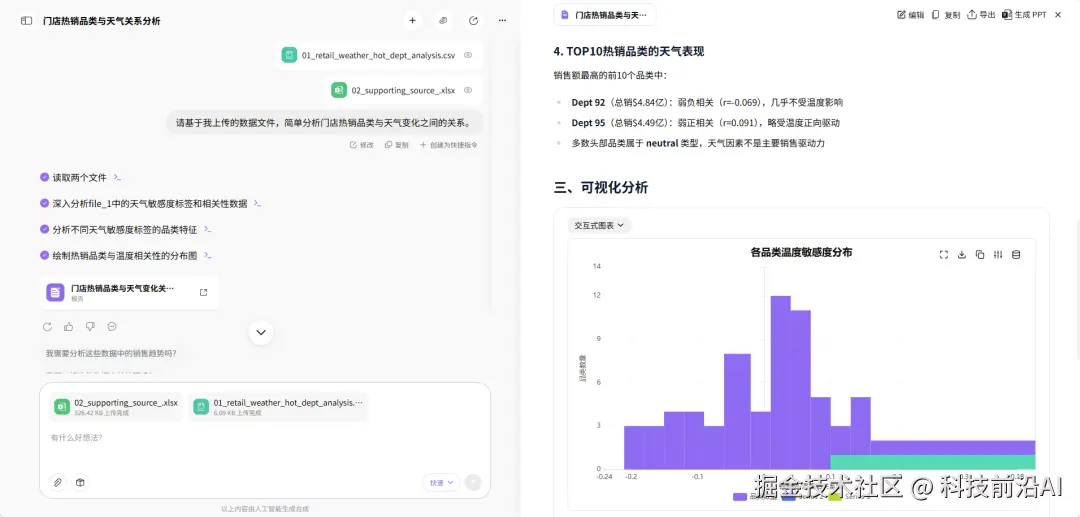Screen dimensions: 1080x517
Task: Start a new chat with plus icon
Action: (x=413, y=21)
